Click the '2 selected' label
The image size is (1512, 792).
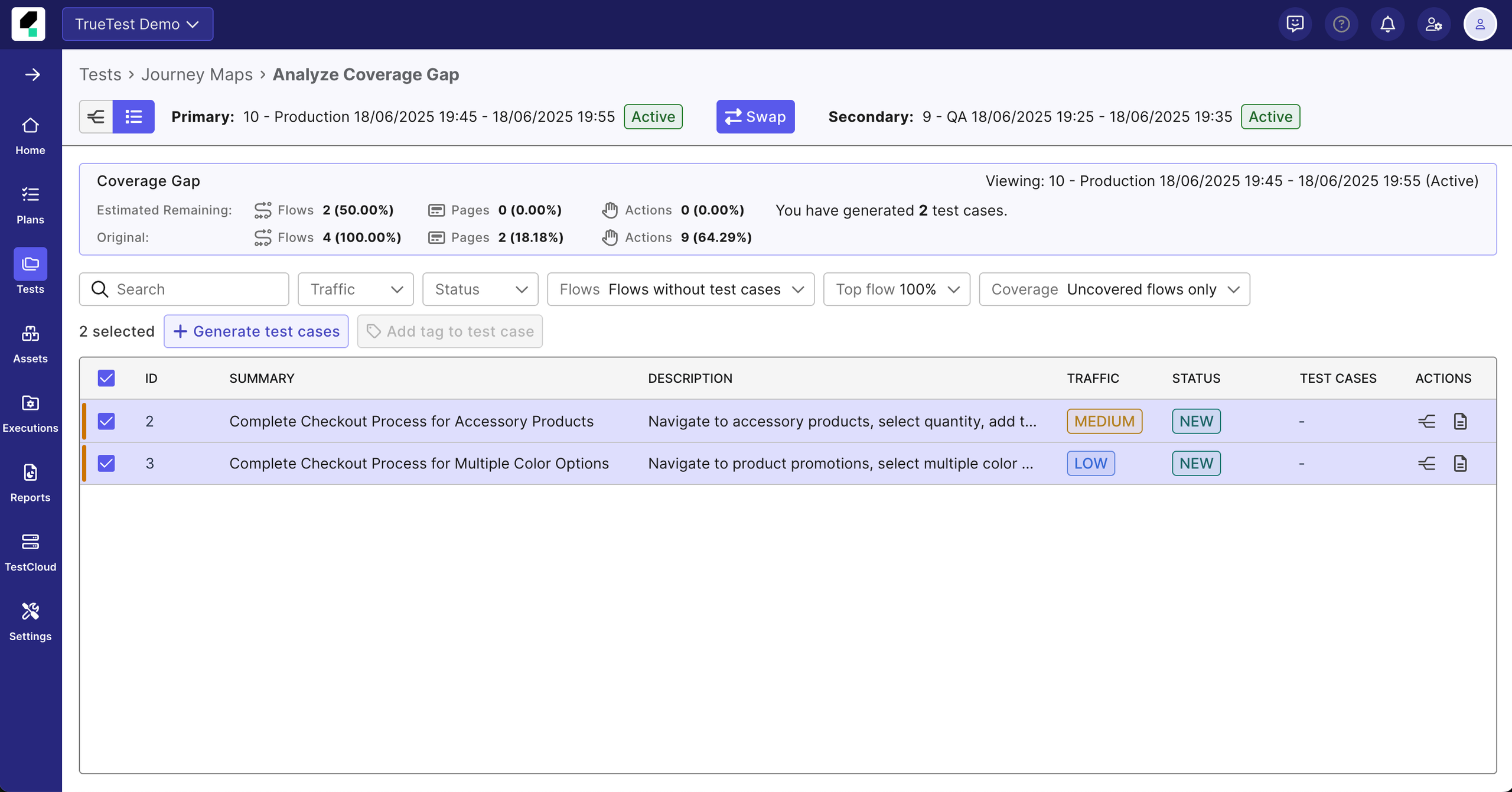click(x=117, y=331)
